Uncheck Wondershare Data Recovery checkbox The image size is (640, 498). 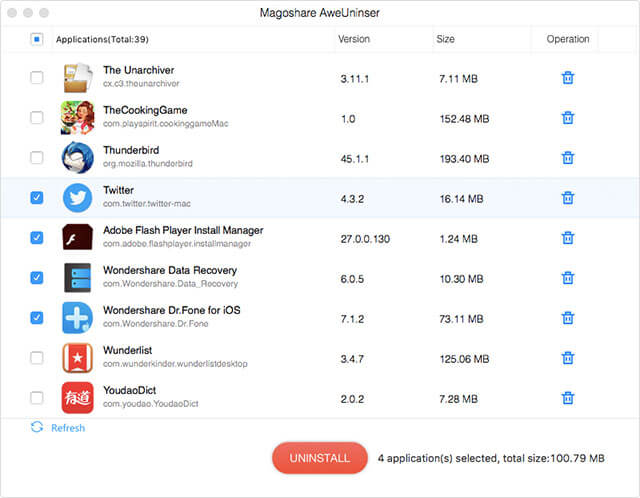click(x=37, y=278)
